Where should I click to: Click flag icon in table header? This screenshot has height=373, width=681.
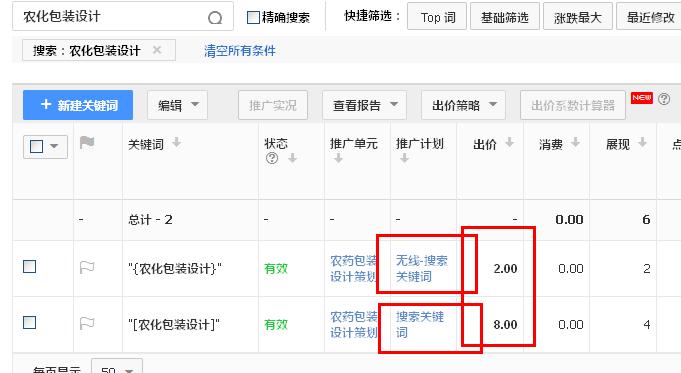[87, 142]
